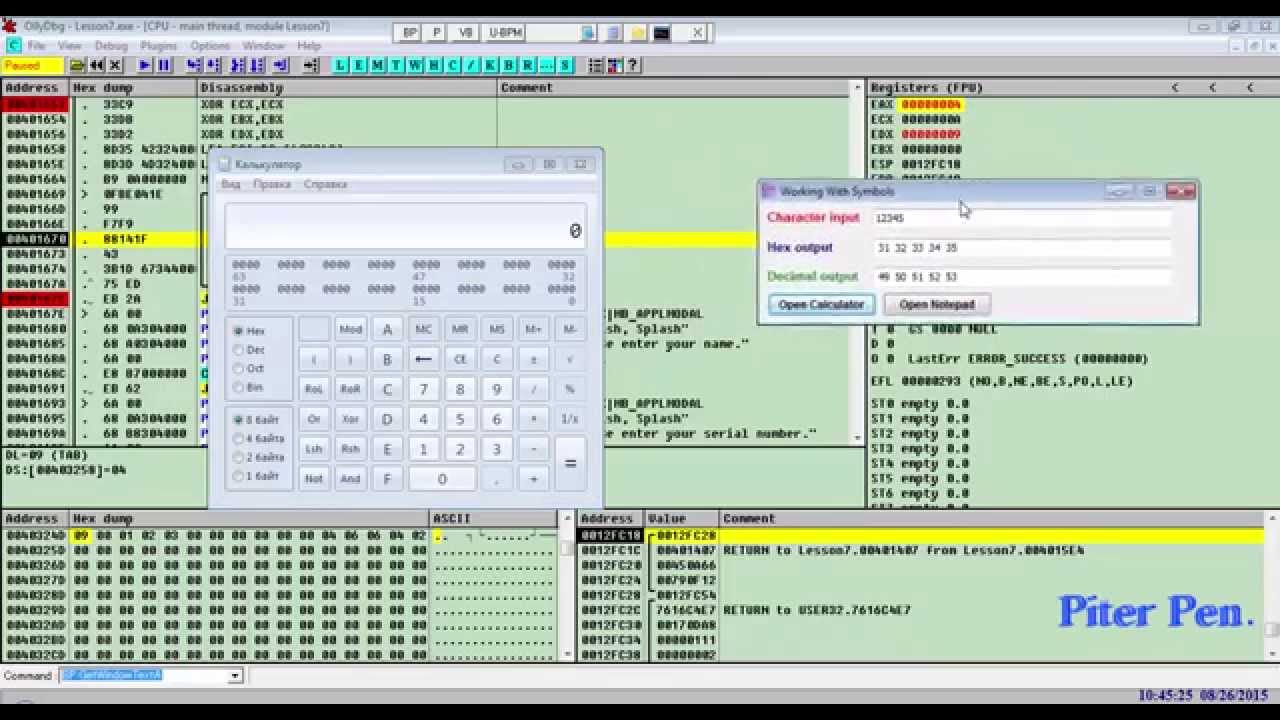Run the program with the play icon
The width and height of the screenshot is (1280, 720).
[145, 65]
